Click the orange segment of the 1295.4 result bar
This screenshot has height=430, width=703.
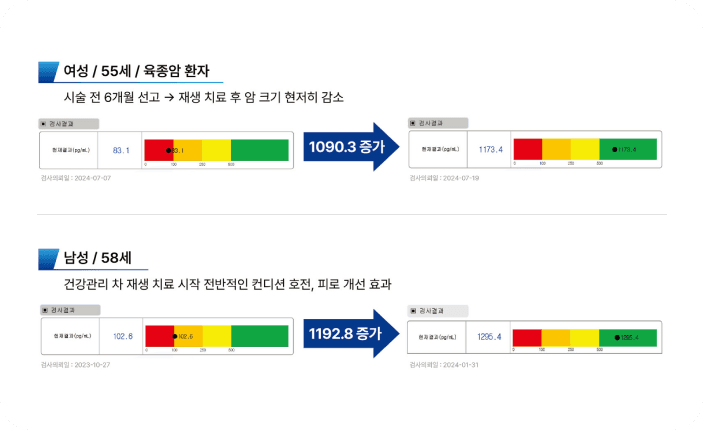tap(556, 337)
